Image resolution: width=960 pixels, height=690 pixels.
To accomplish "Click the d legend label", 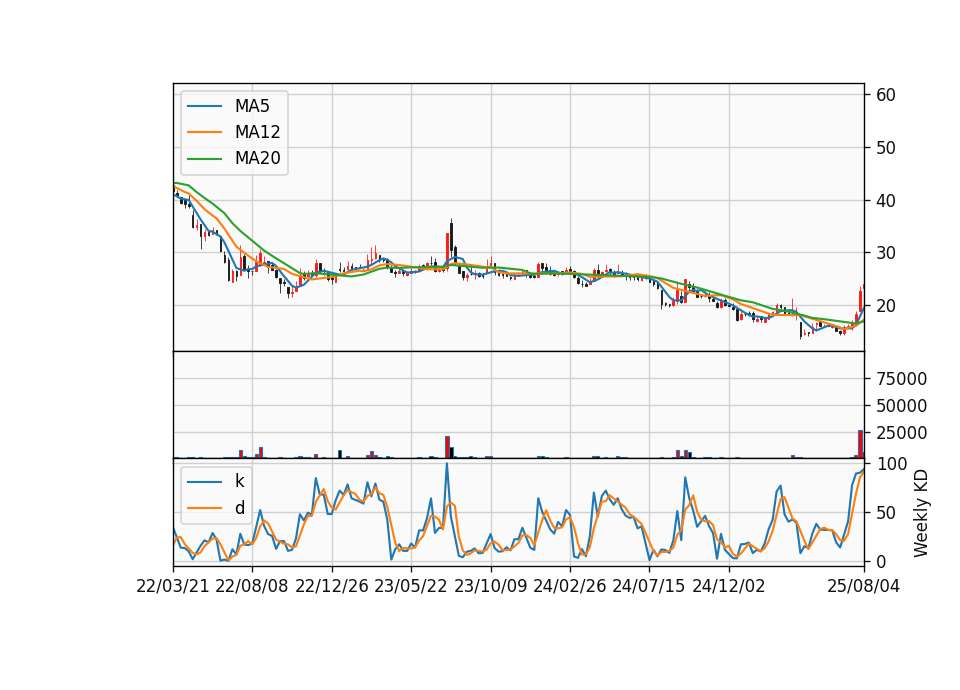I will click(x=239, y=508).
